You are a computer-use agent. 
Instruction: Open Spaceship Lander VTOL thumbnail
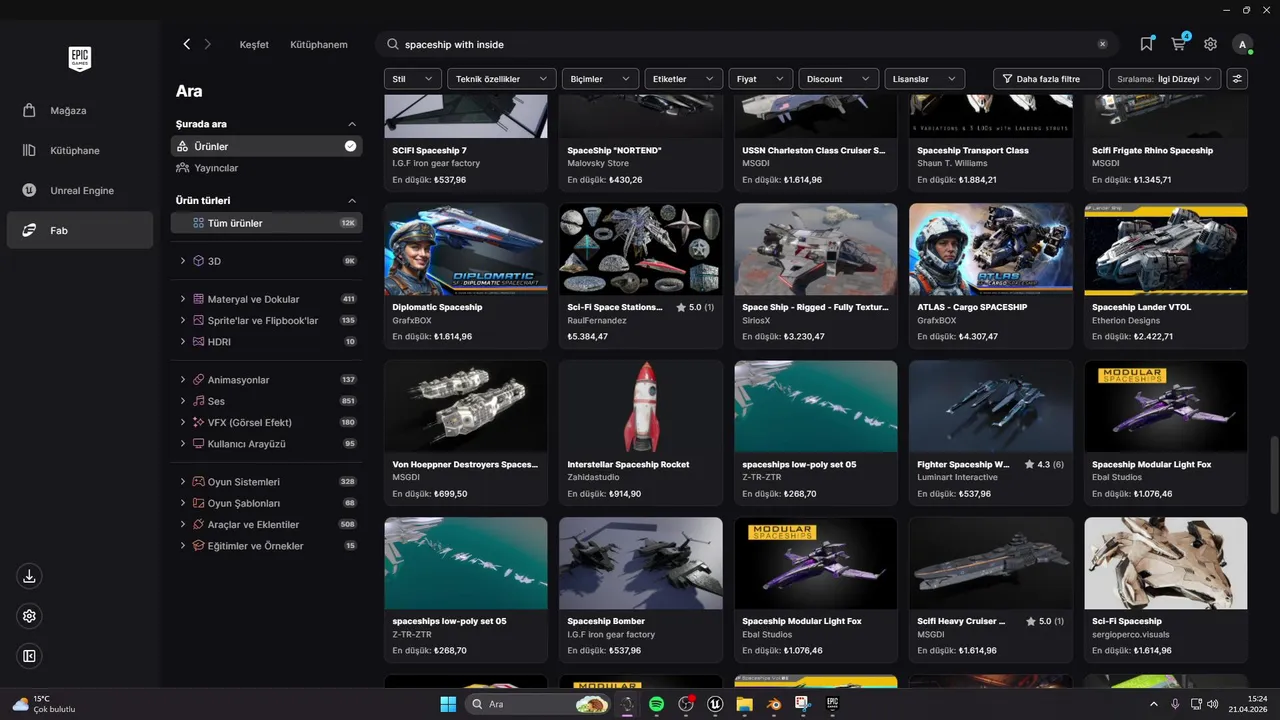(x=1166, y=249)
